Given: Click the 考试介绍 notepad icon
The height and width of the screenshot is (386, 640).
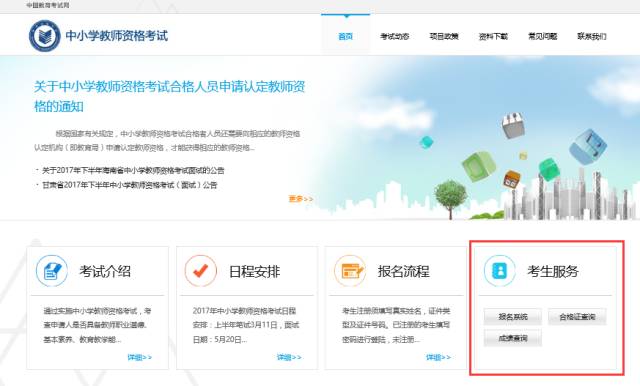Looking at the screenshot, I should (x=52, y=271).
